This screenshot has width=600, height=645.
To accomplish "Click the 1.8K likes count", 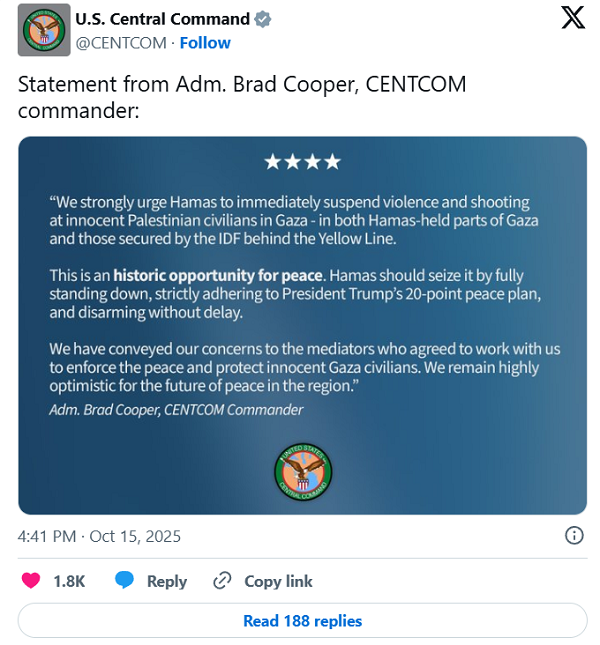I will tap(69, 581).
